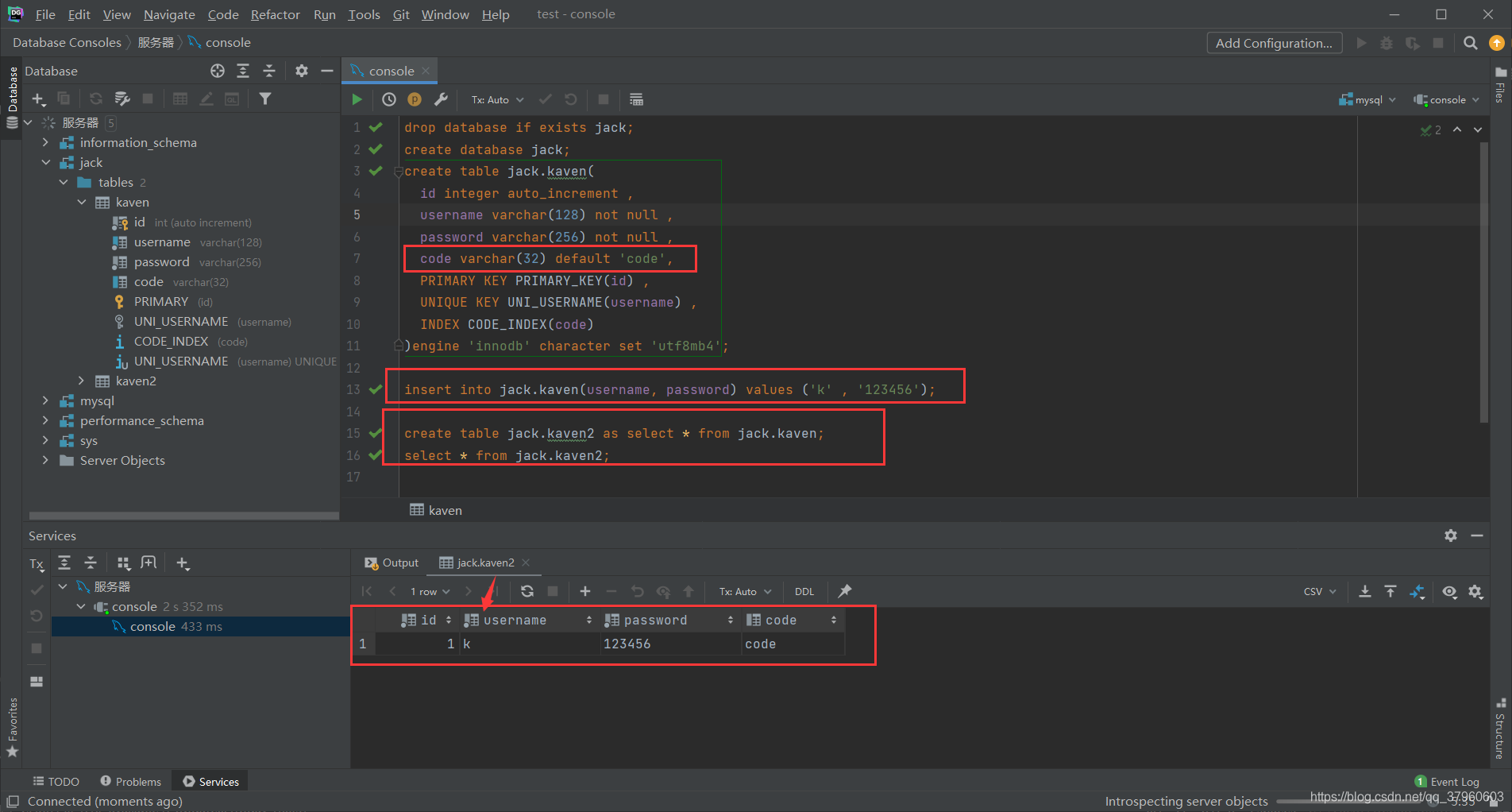Select console 433 ms in Services tree

[200, 626]
